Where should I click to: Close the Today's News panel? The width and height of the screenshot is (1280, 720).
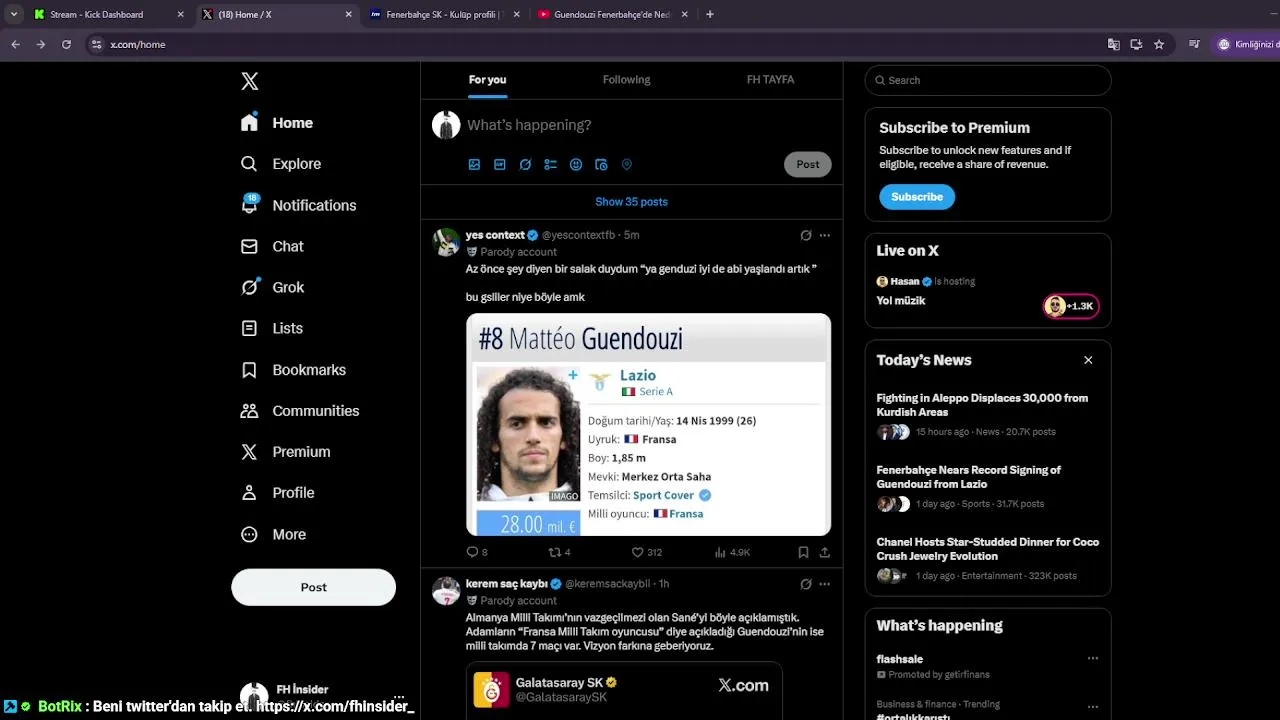pyautogui.click(x=1088, y=360)
